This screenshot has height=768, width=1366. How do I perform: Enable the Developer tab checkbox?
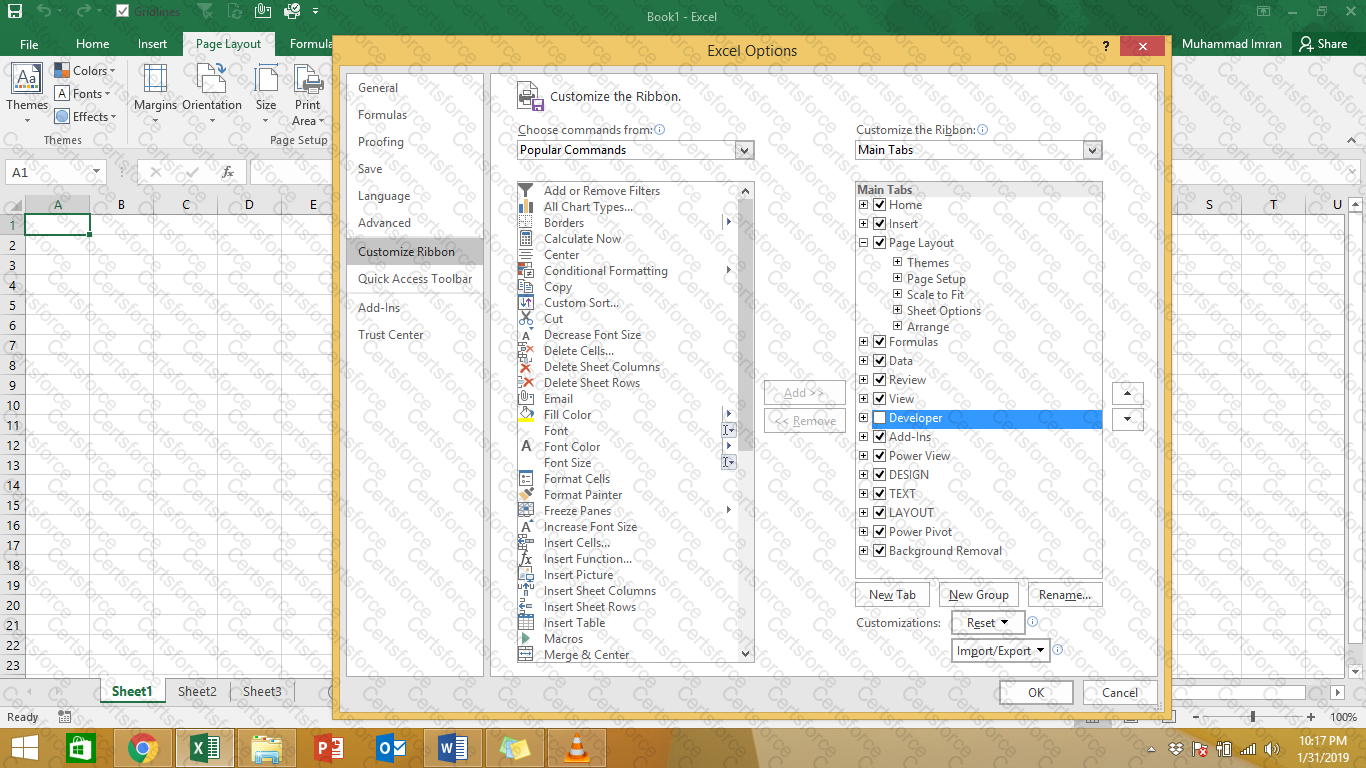pyautogui.click(x=880, y=418)
